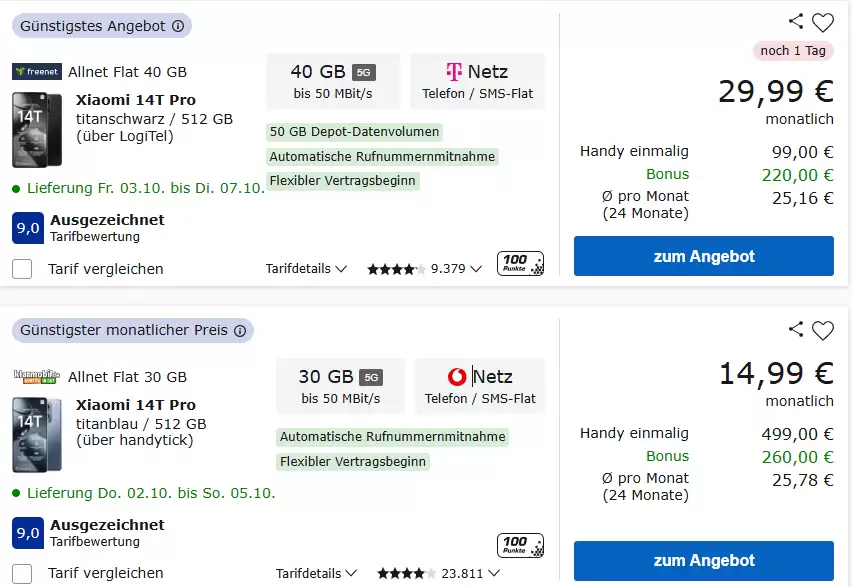Click the 100 Punkte badge in first offer
The image size is (852, 587).
click(520, 264)
